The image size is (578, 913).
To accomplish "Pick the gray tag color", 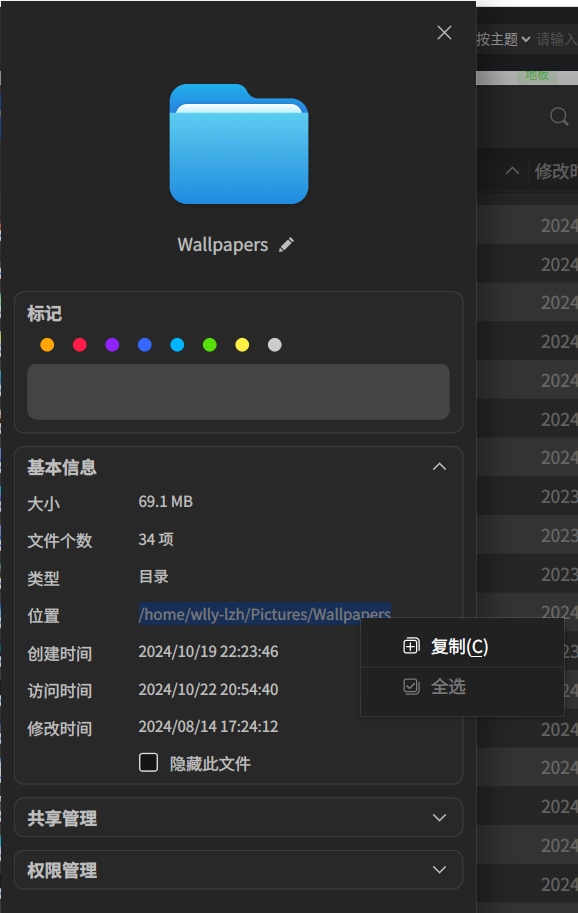I will pos(275,345).
